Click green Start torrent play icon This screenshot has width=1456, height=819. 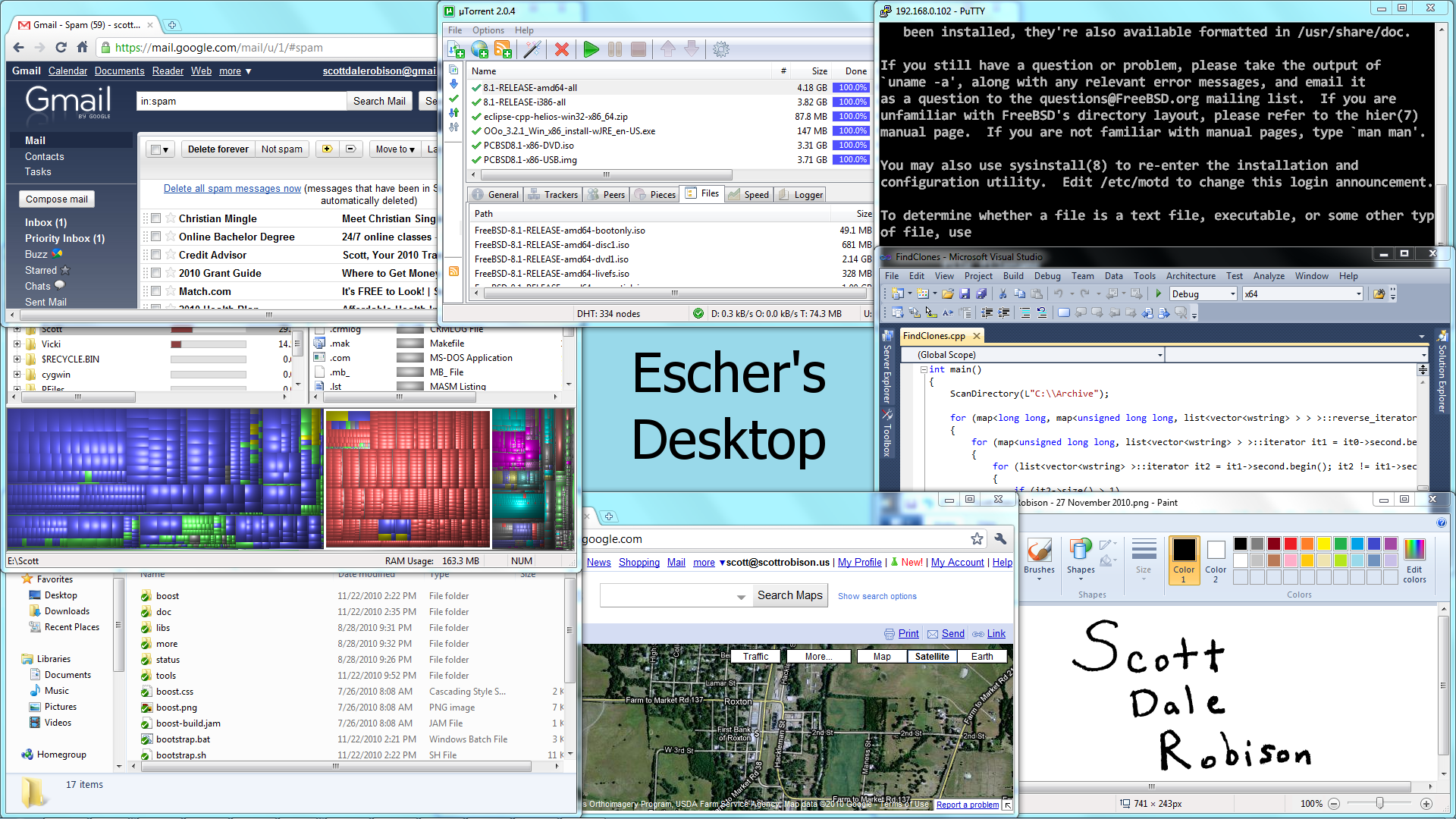point(591,50)
